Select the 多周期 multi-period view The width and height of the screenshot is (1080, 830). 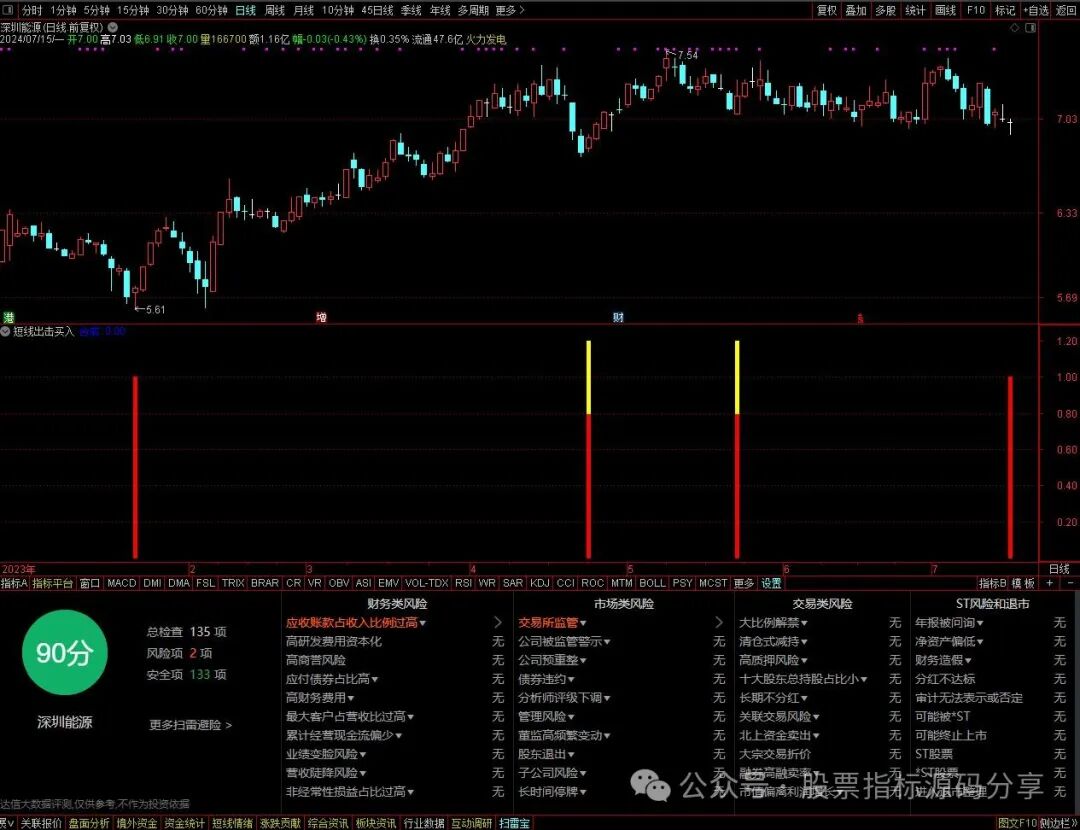pos(473,10)
